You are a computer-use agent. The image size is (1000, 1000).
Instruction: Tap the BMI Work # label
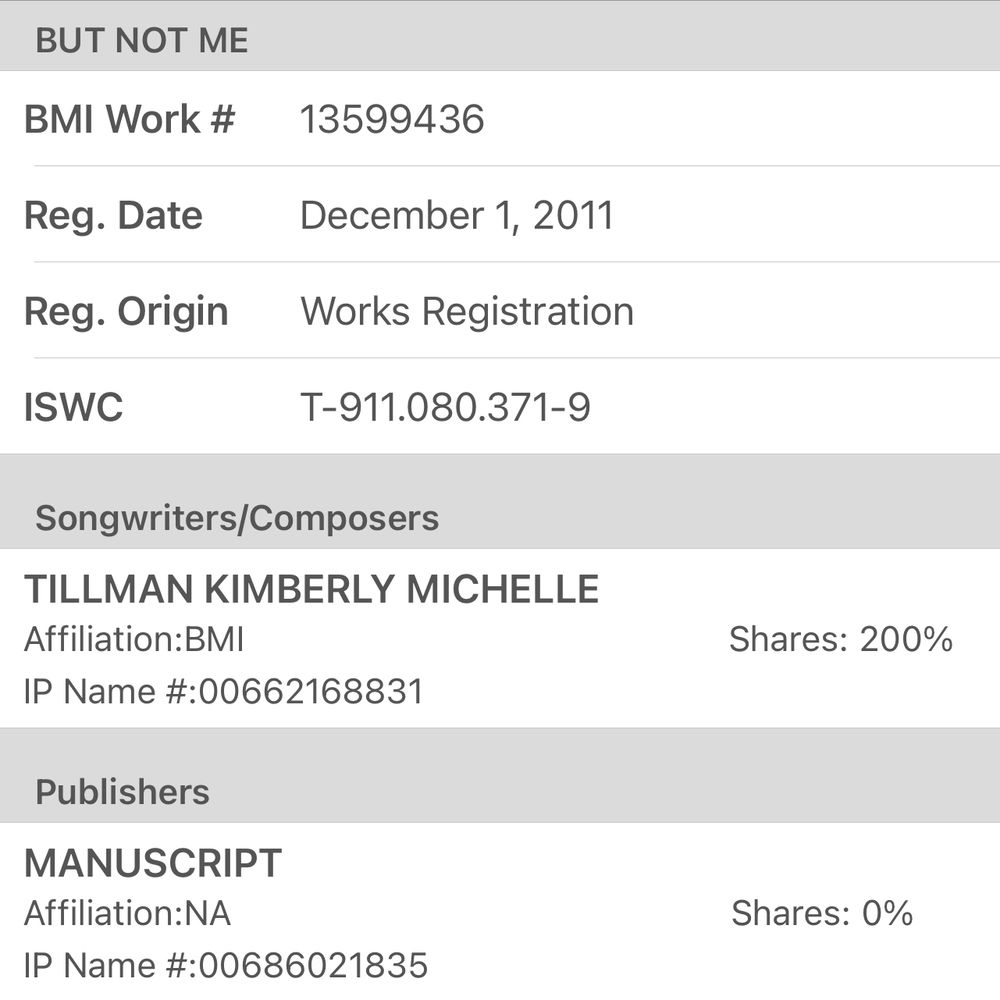[129, 119]
